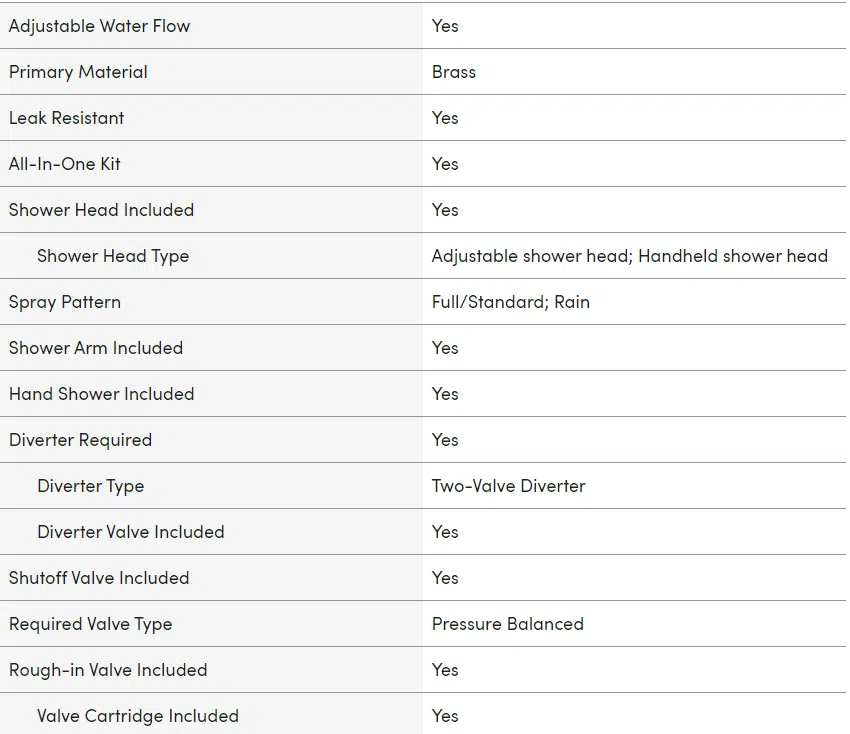Click the All-In-One Kit label
850x734 pixels.
(65, 164)
